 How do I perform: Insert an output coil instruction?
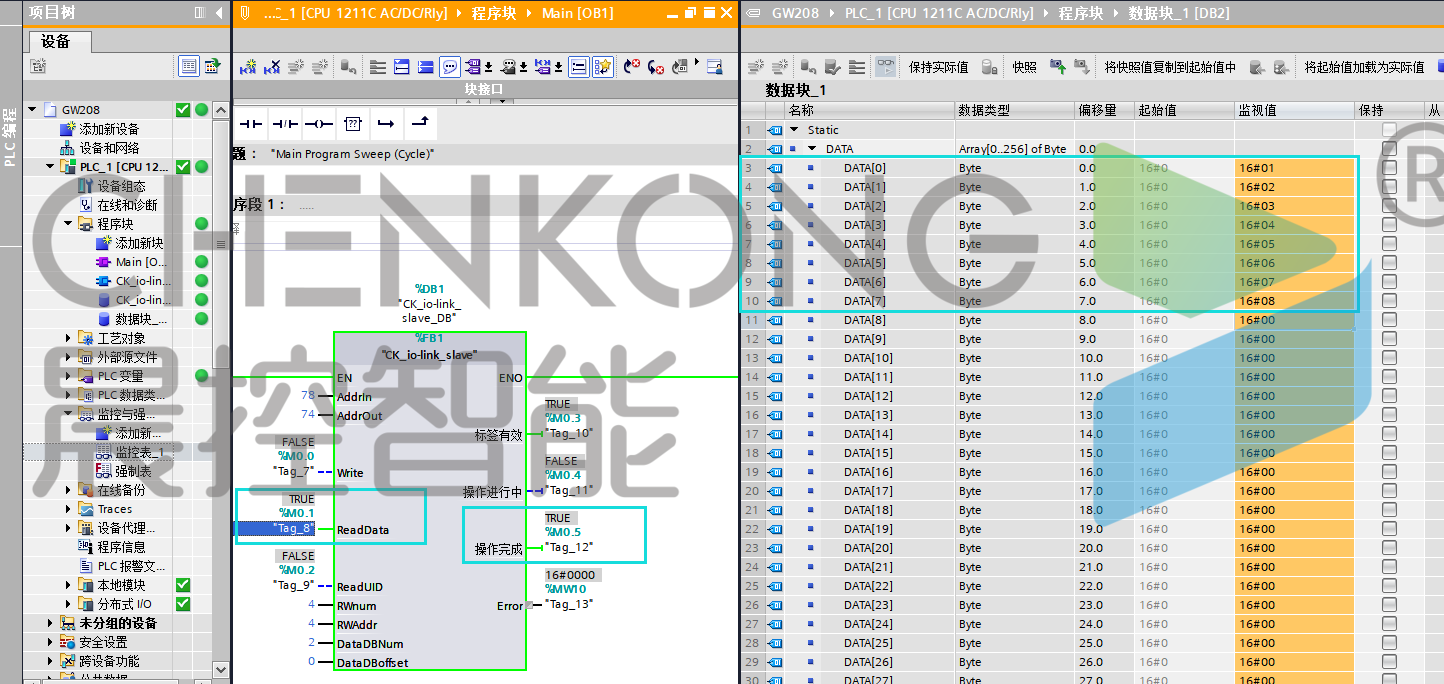pos(318,124)
